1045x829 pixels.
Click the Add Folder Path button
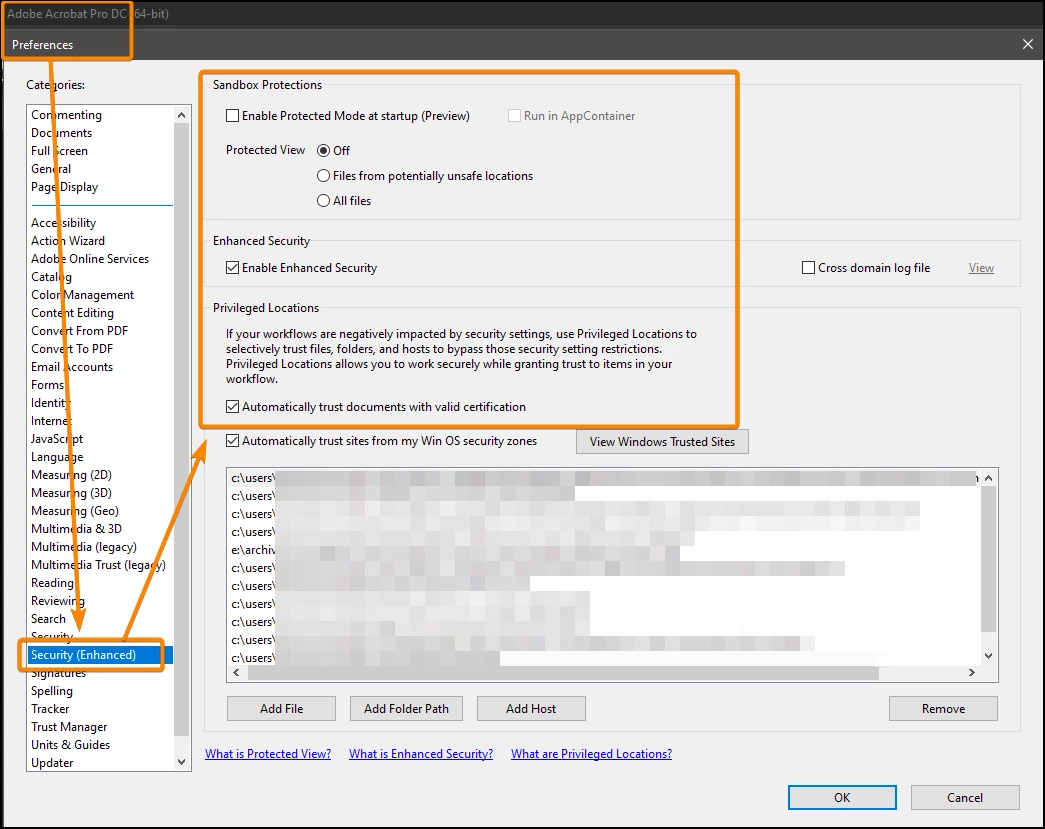406,708
